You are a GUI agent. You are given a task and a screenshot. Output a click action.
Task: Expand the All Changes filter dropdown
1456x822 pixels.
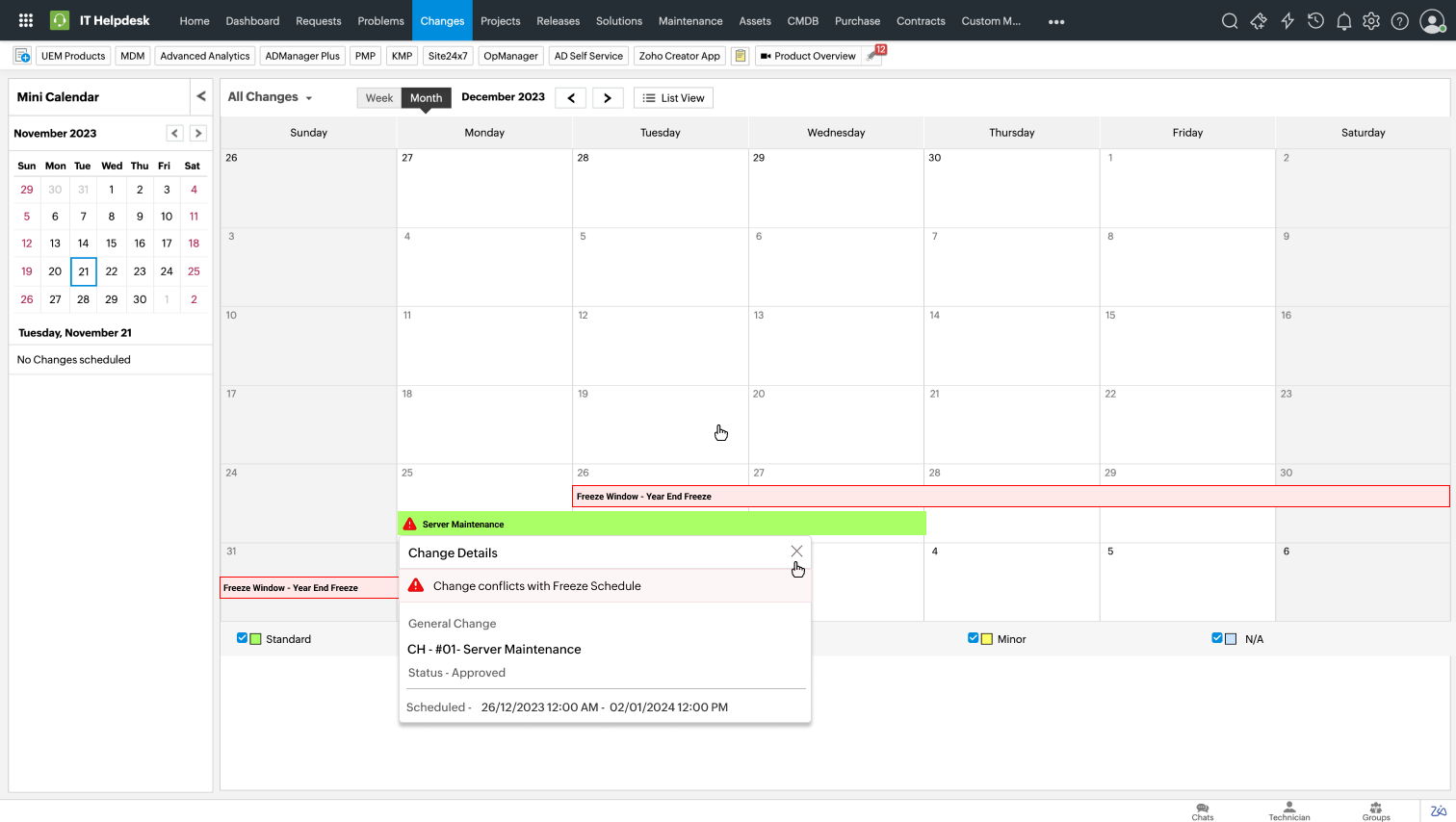(271, 97)
